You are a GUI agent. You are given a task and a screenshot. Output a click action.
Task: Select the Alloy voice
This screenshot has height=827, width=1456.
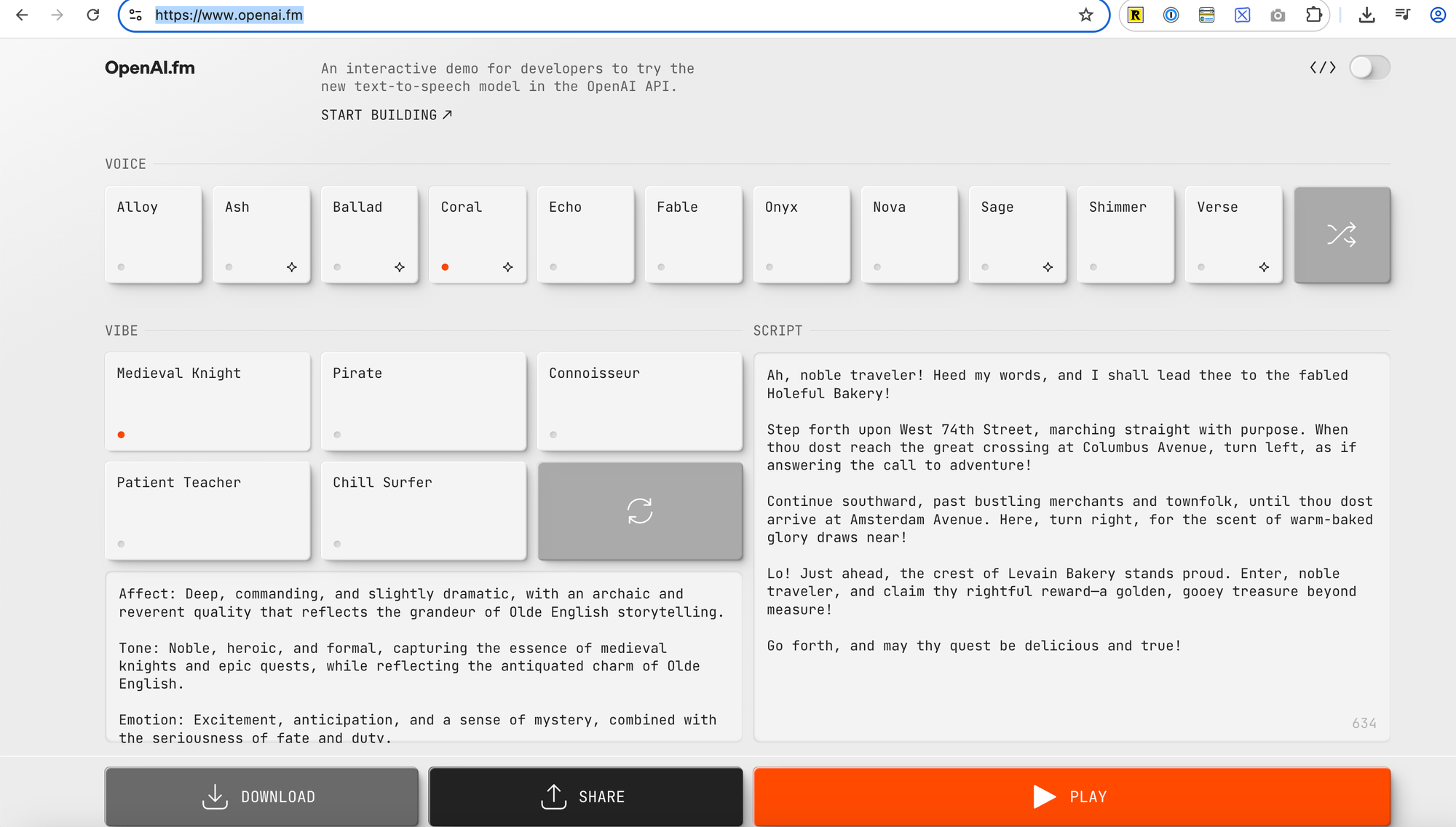(153, 234)
